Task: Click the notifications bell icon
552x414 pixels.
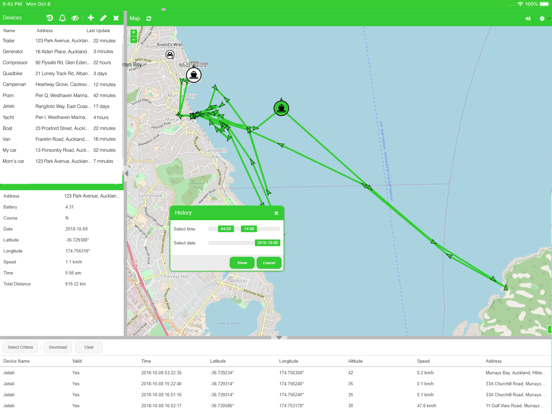Action: (x=62, y=18)
